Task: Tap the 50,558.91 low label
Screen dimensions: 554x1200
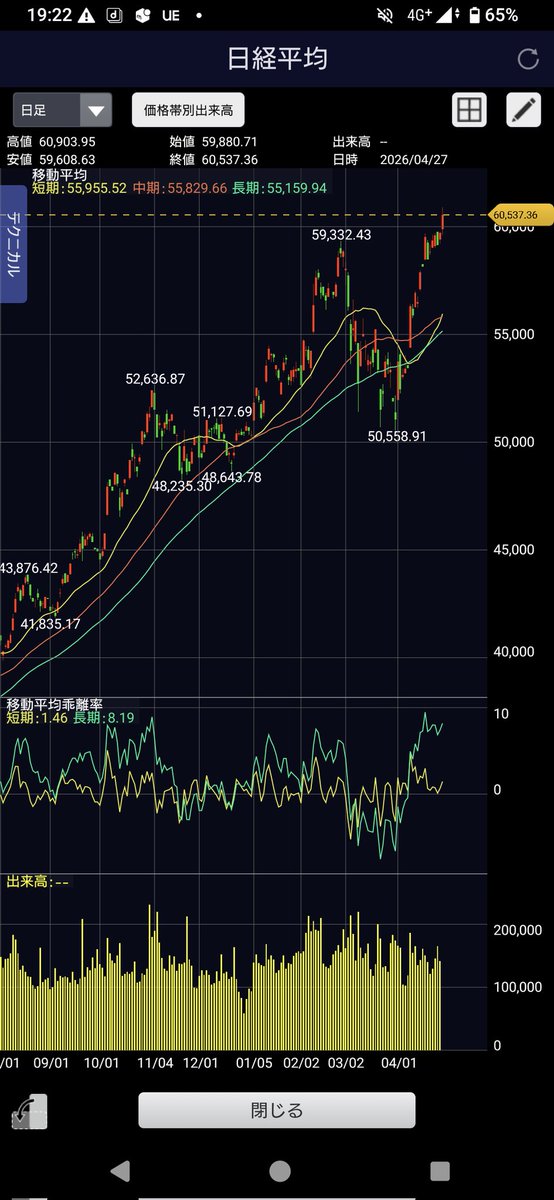Action: 398,436
